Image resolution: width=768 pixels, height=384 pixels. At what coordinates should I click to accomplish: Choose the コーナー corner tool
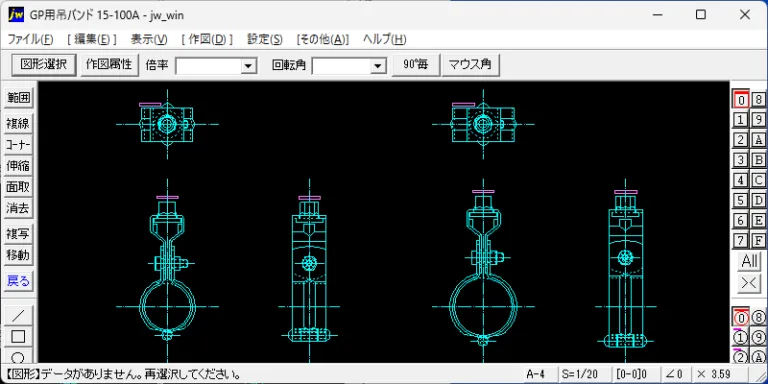tap(18, 145)
